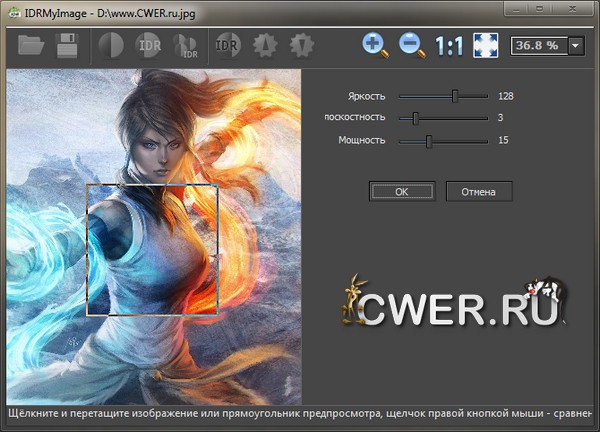Fit image to window with arrows icon
The height and width of the screenshot is (432, 600).
[x=485, y=45]
